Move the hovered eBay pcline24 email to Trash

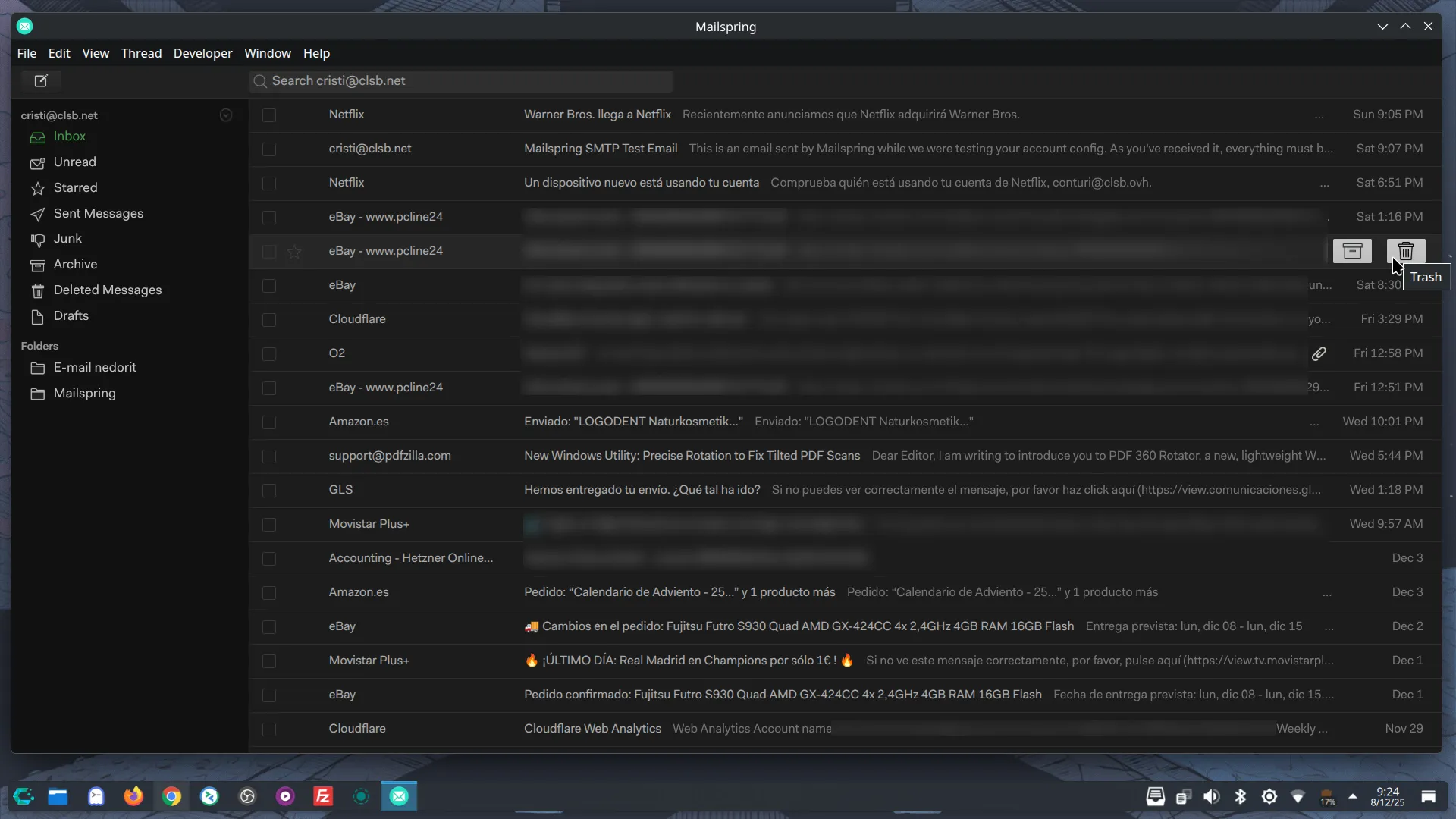pyautogui.click(x=1405, y=251)
